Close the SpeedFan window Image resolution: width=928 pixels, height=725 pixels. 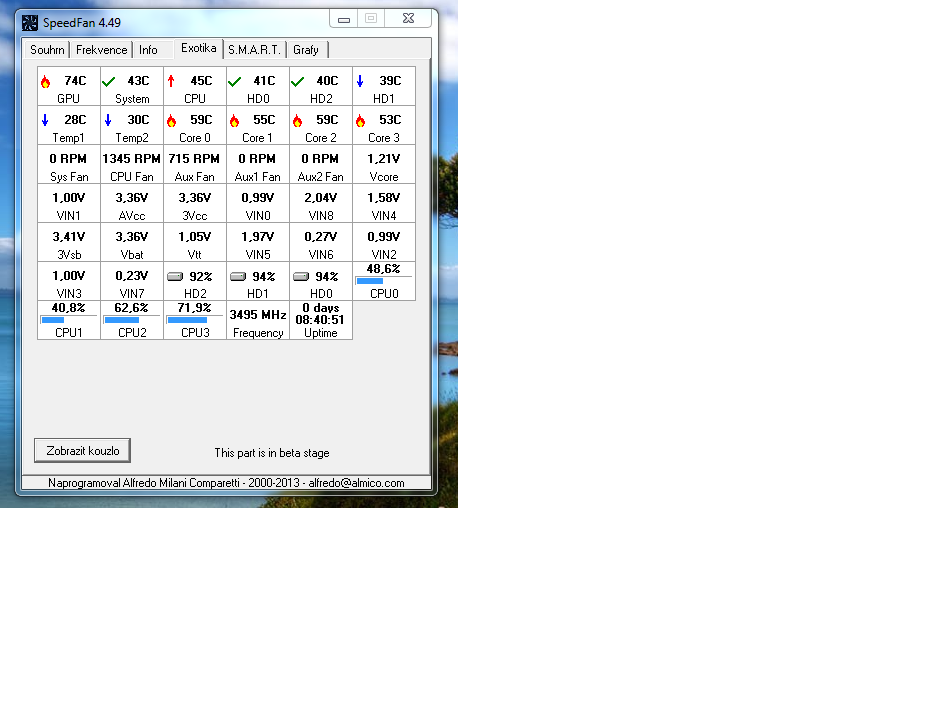408,19
